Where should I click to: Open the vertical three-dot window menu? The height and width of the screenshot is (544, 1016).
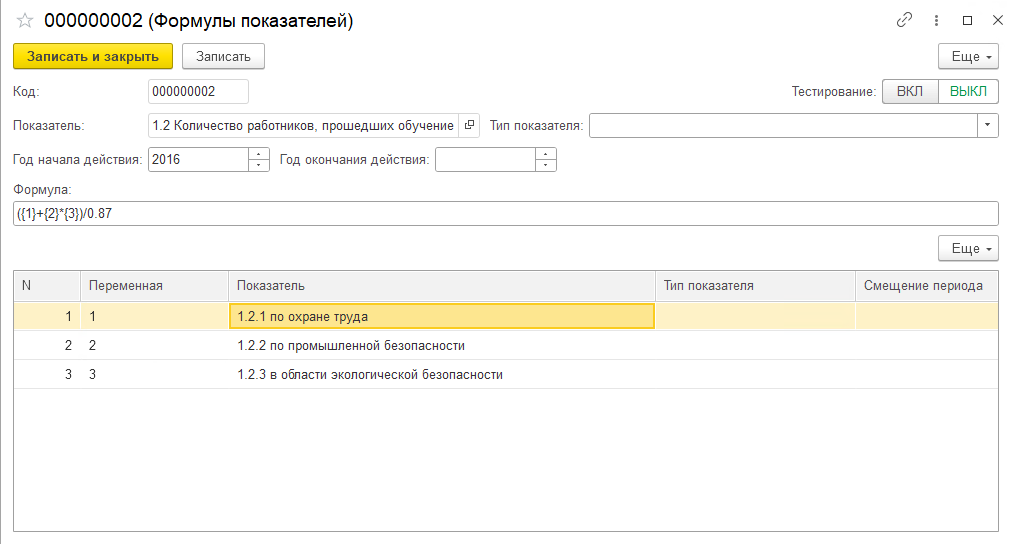937,20
